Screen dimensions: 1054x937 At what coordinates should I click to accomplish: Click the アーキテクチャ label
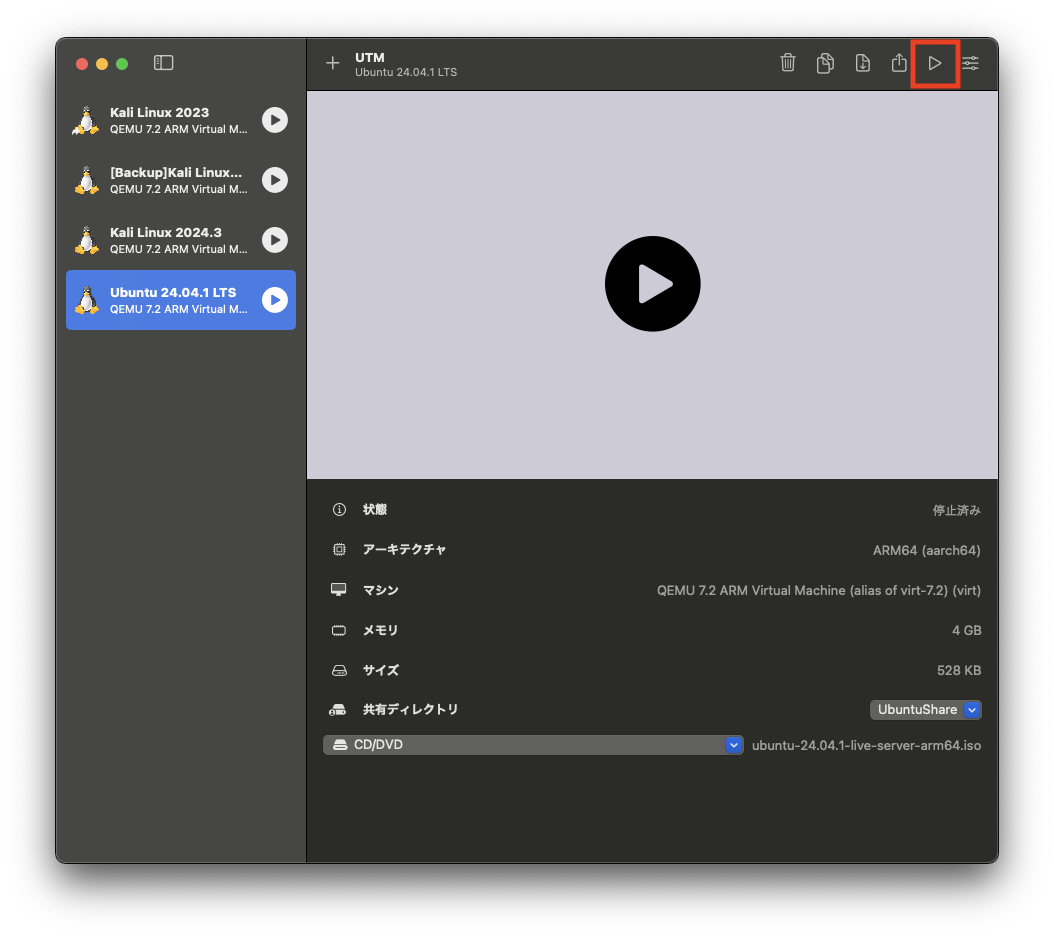tap(405, 549)
